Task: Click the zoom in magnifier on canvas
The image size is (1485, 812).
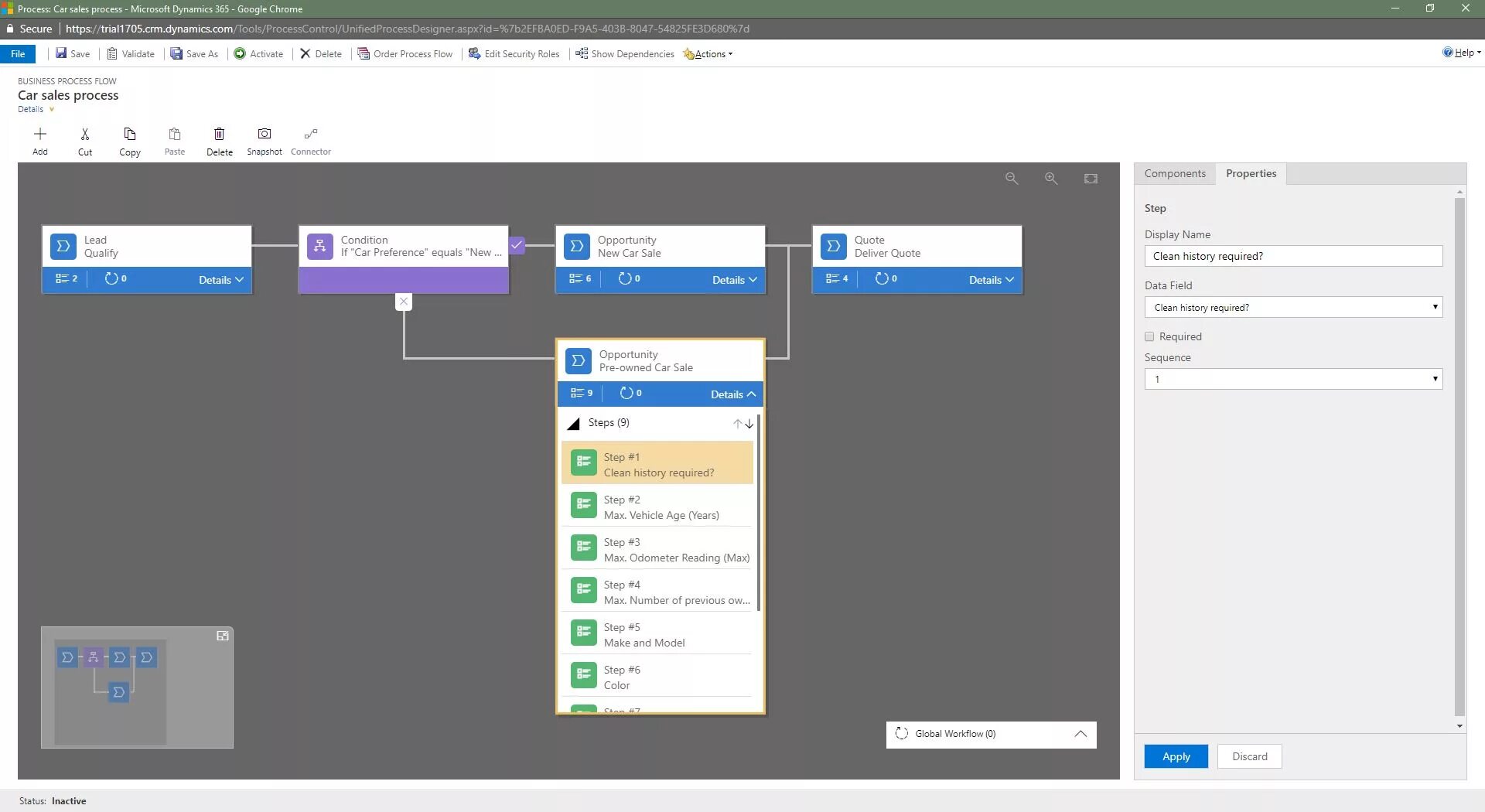Action: pyautogui.click(x=1051, y=179)
